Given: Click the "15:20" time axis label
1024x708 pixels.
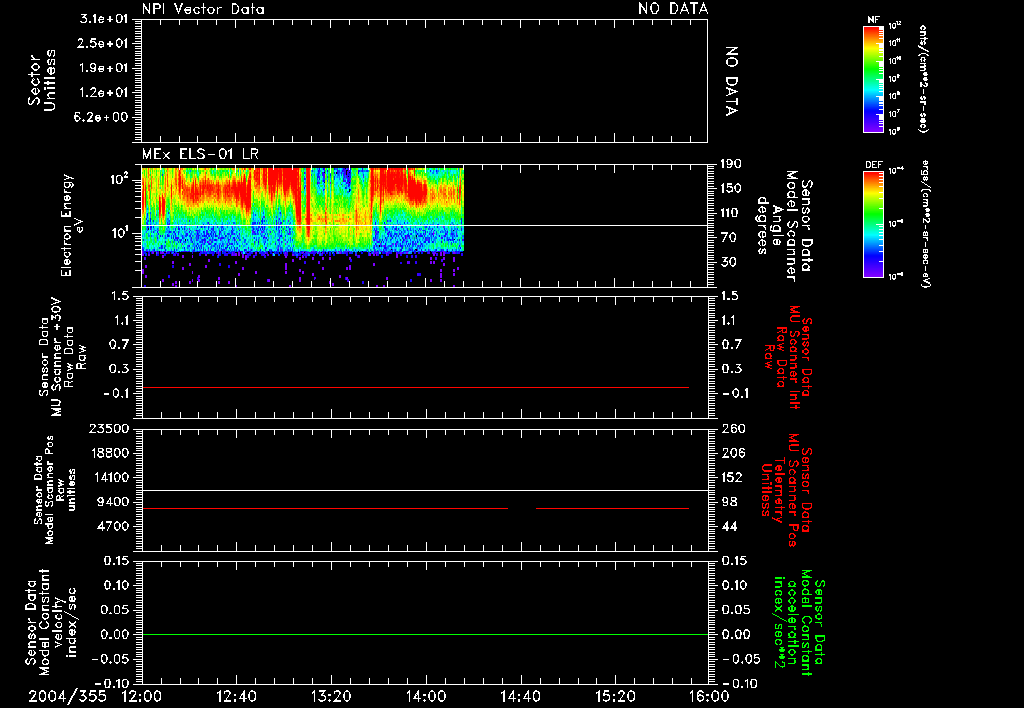Looking at the screenshot, I should (615, 696).
